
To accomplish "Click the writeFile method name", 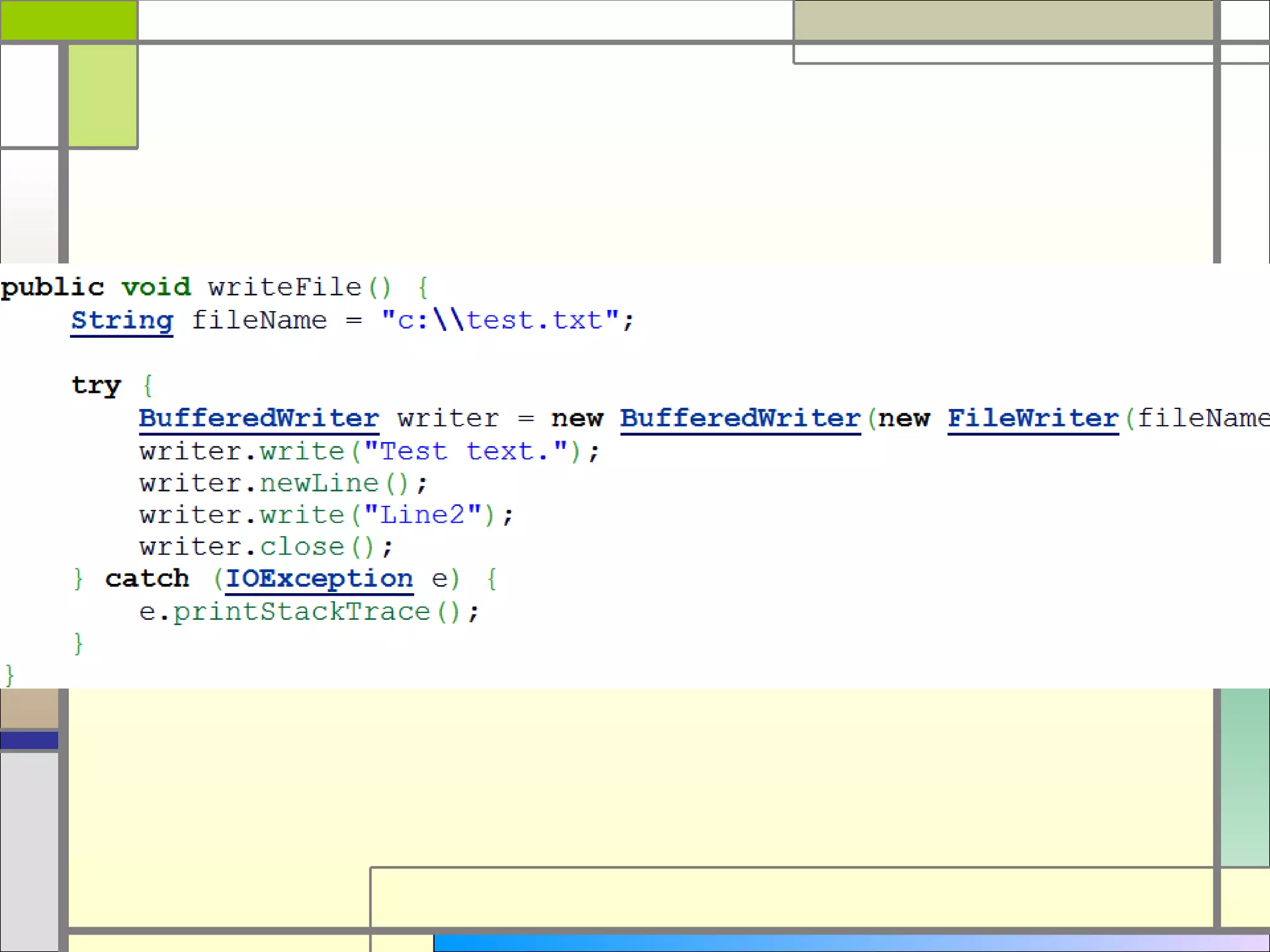I will (x=285, y=288).
